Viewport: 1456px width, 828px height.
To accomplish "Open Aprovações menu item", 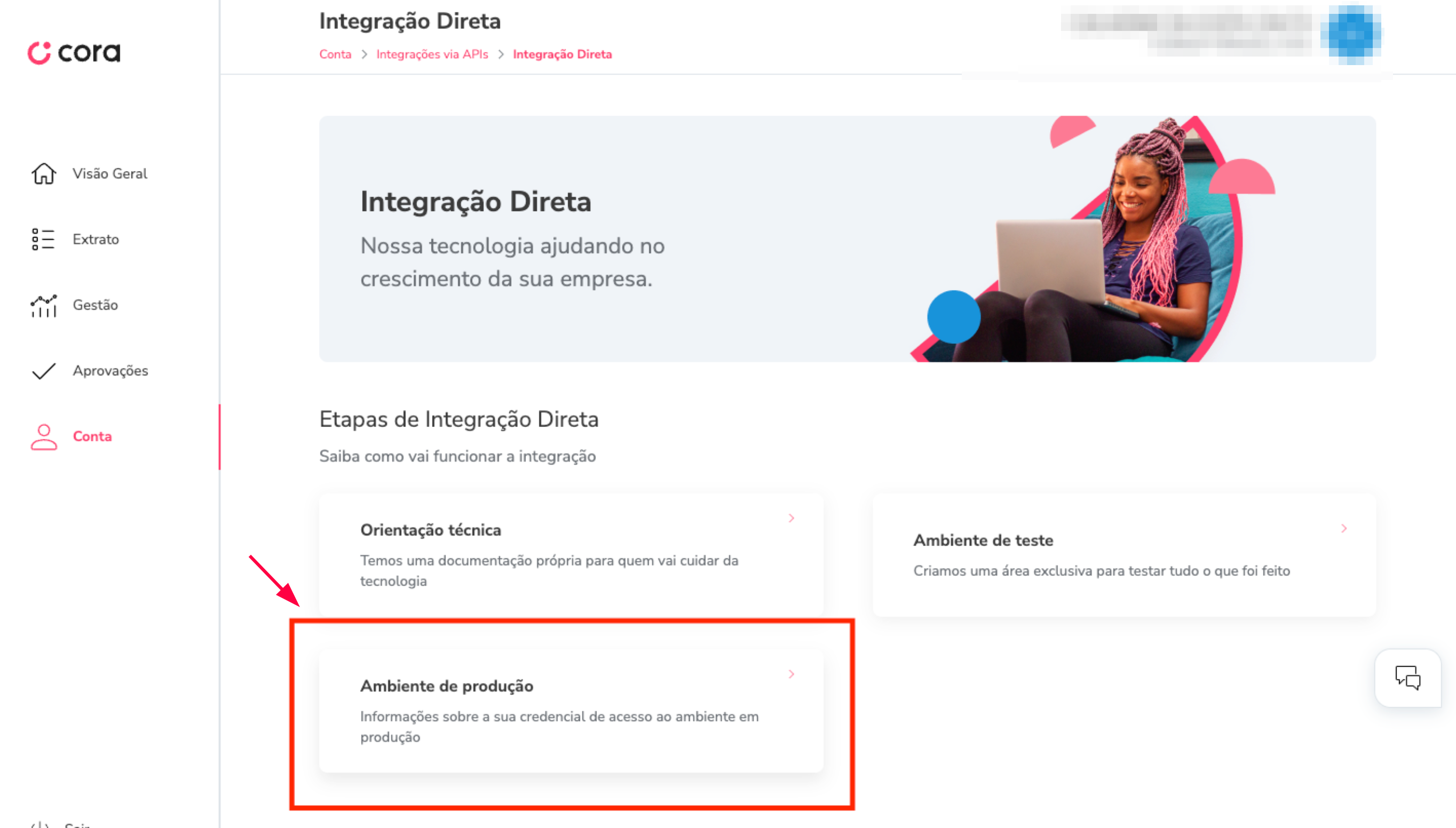I will (110, 371).
